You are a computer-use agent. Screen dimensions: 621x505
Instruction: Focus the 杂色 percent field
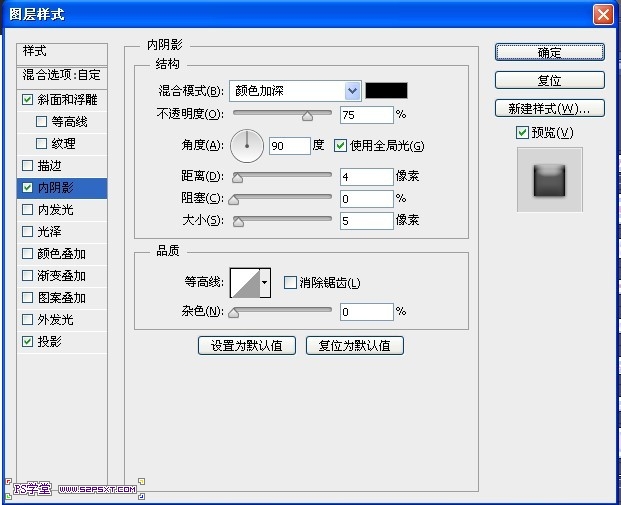pyautogui.click(x=367, y=312)
